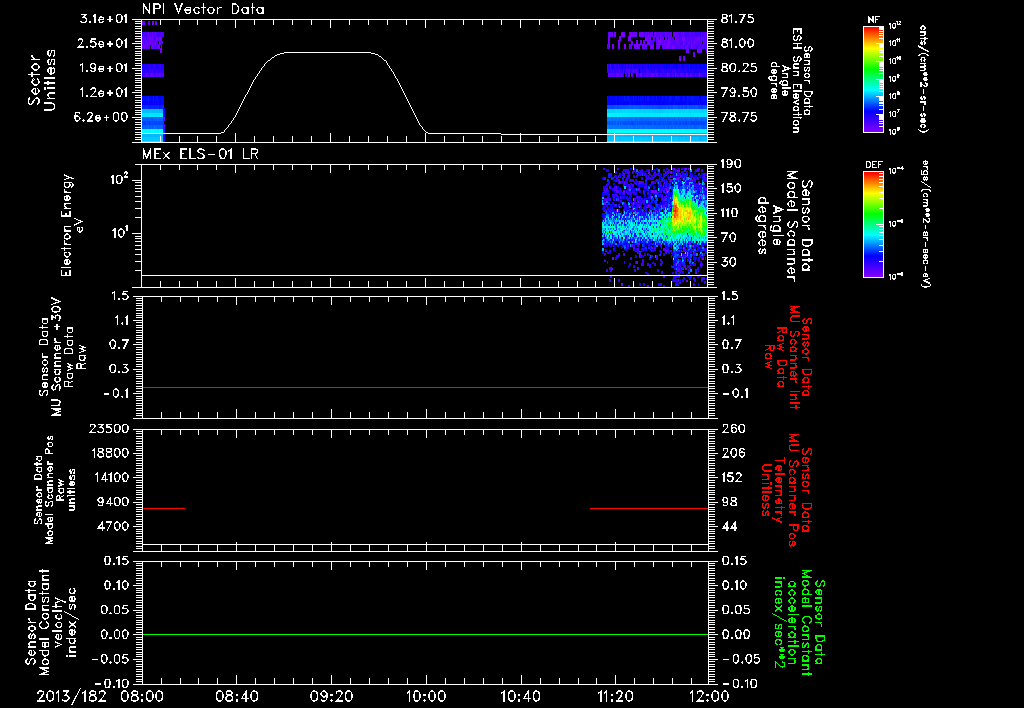Click the cnts/(cm**2-sr-sec) units label

tap(923, 78)
